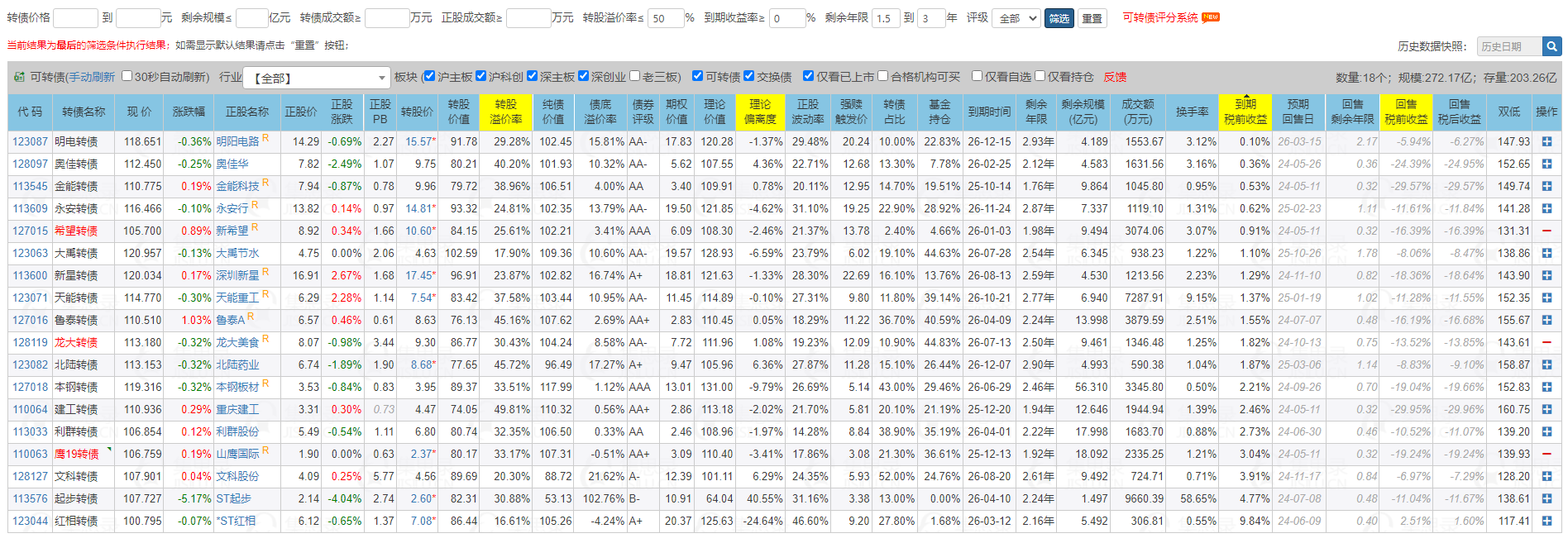Click the plus icon in 红相转债 row
Image resolution: width=1568 pixels, height=543 pixels.
pos(1546,522)
